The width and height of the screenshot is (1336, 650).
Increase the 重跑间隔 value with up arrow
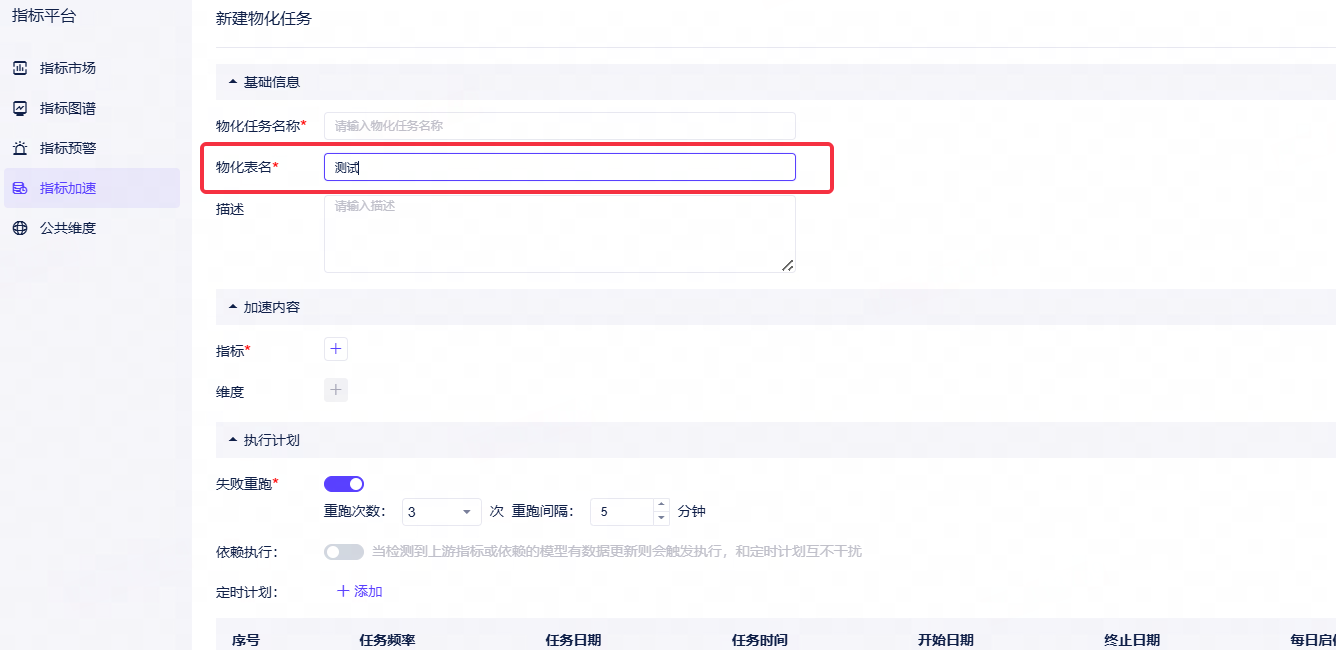pyautogui.click(x=661, y=505)
